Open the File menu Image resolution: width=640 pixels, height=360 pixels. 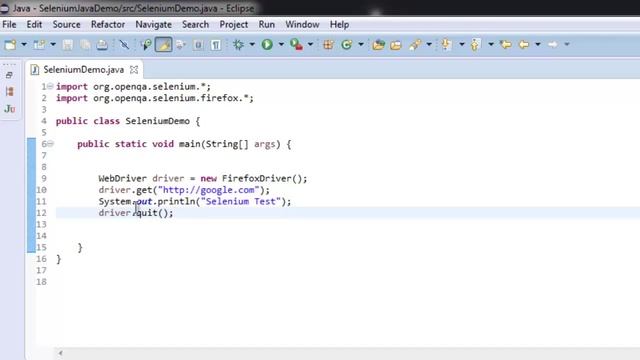[9, 24]
